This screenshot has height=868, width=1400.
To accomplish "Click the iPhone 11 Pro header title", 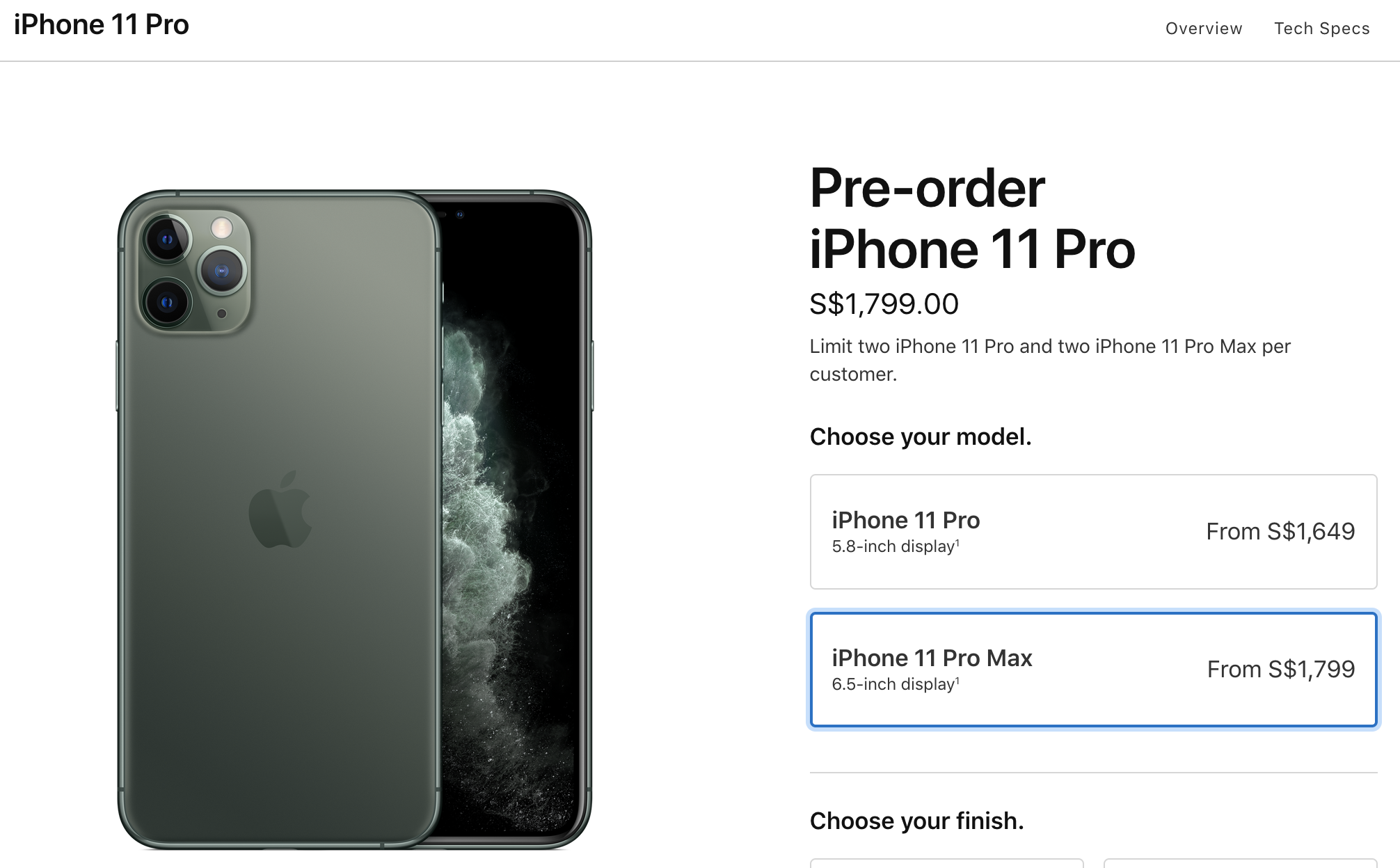I will click(x=102, y=25).
